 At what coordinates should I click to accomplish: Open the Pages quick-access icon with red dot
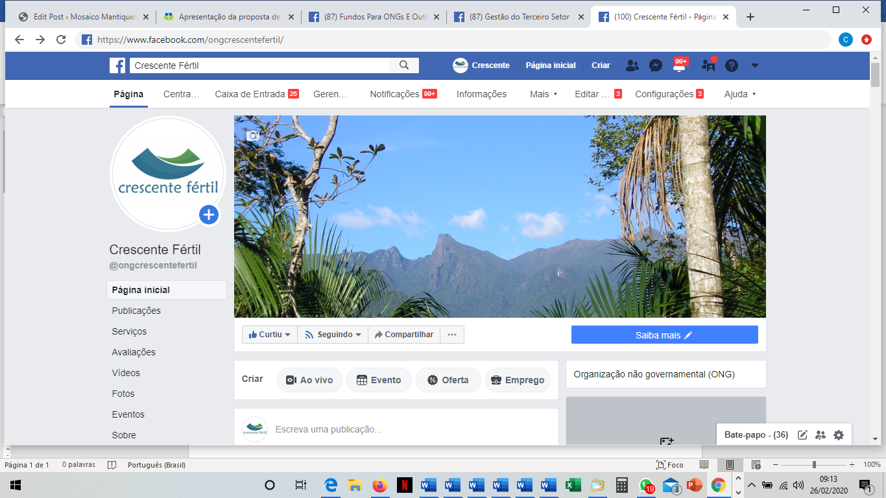pos(708,65)
